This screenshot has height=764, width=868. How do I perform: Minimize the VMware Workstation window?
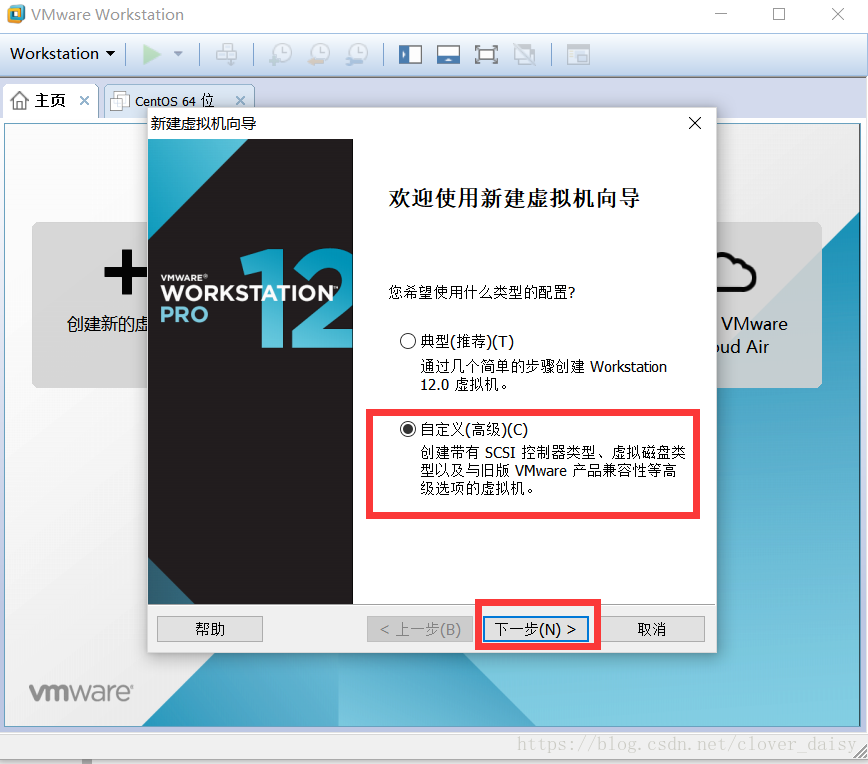[x=721, y=14]
